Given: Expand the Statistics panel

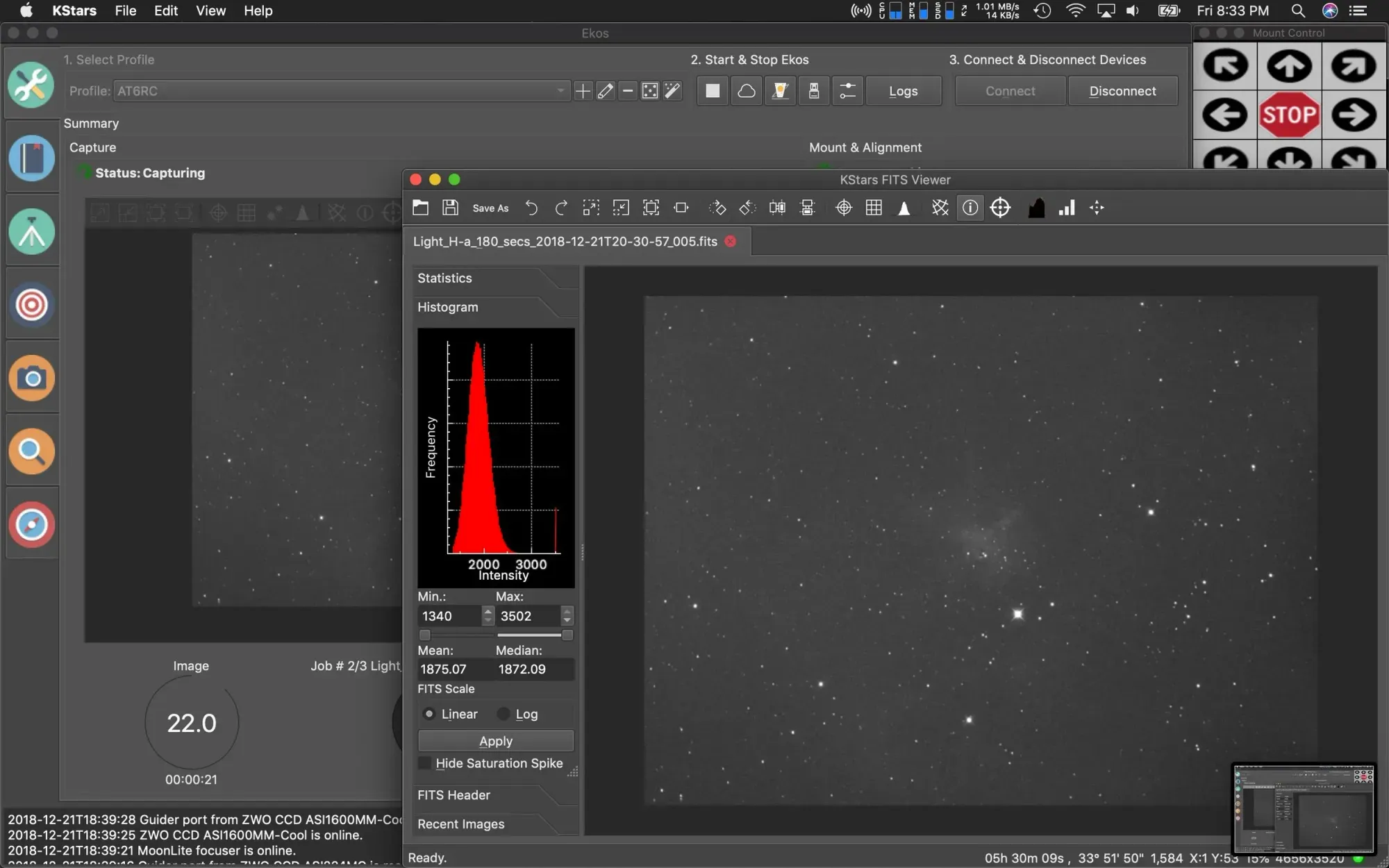Looking at the screenshot, I should click(444, 278).
